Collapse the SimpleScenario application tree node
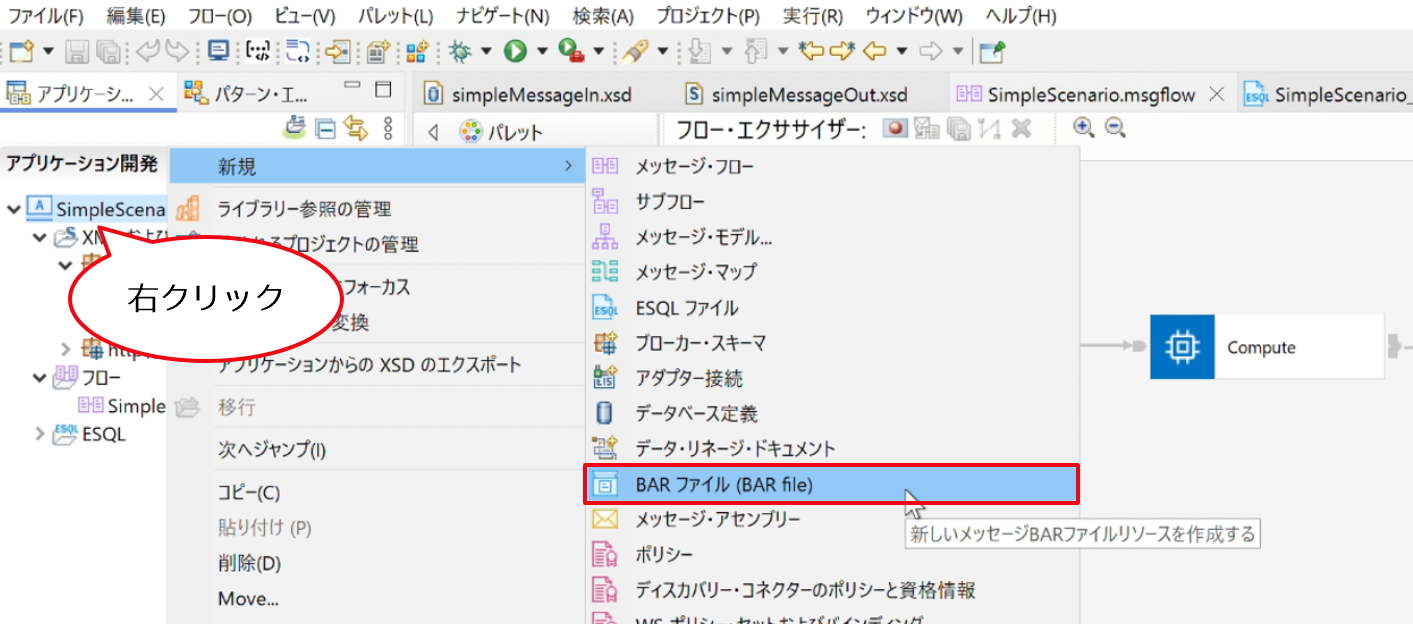Screen dimensions: 1413x624 coord(14,210)
